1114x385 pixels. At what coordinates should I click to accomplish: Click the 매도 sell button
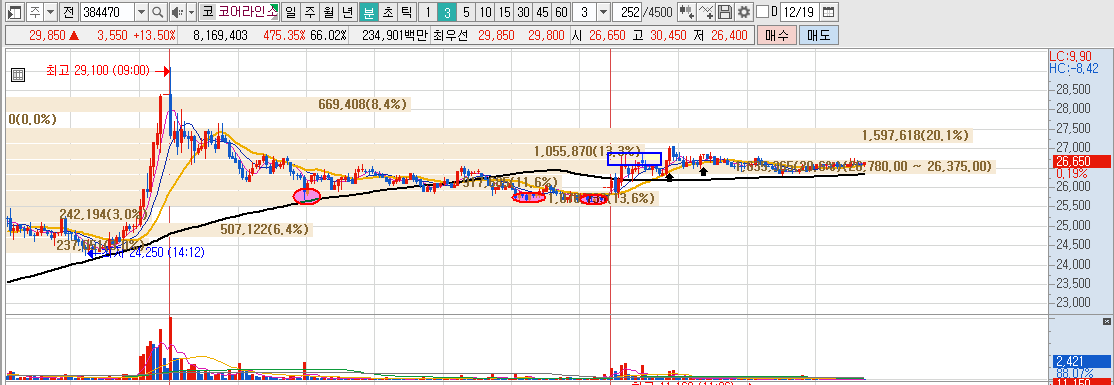[x=818, y=36]
